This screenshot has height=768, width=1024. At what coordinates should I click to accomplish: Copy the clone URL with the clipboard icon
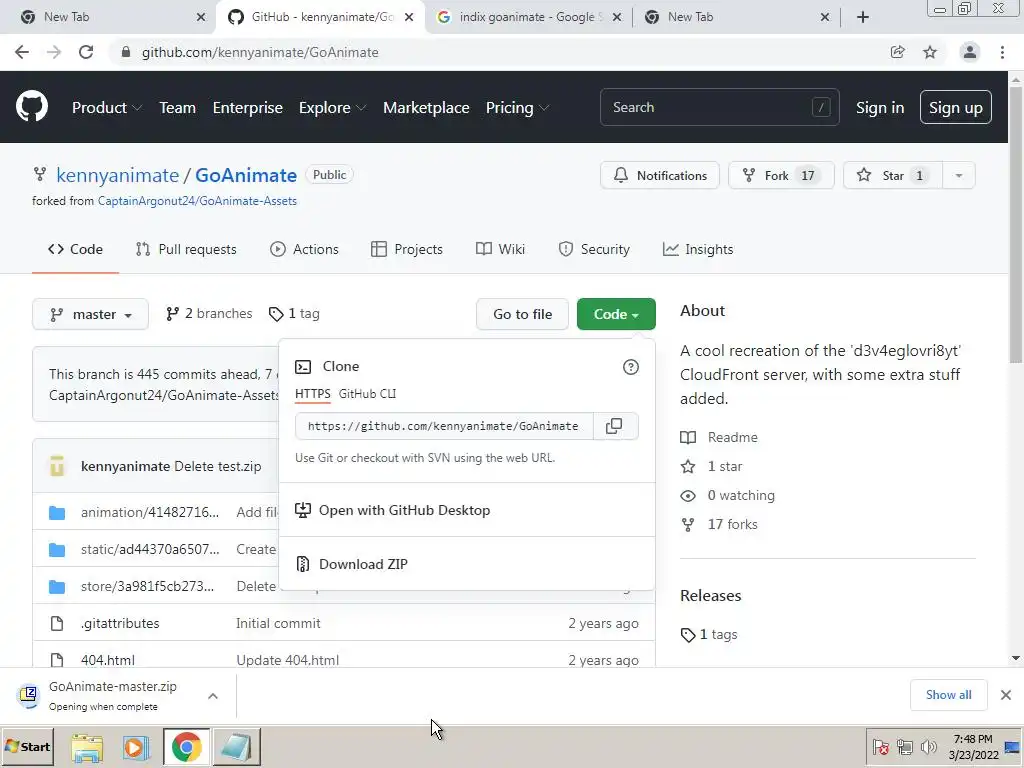614,426
